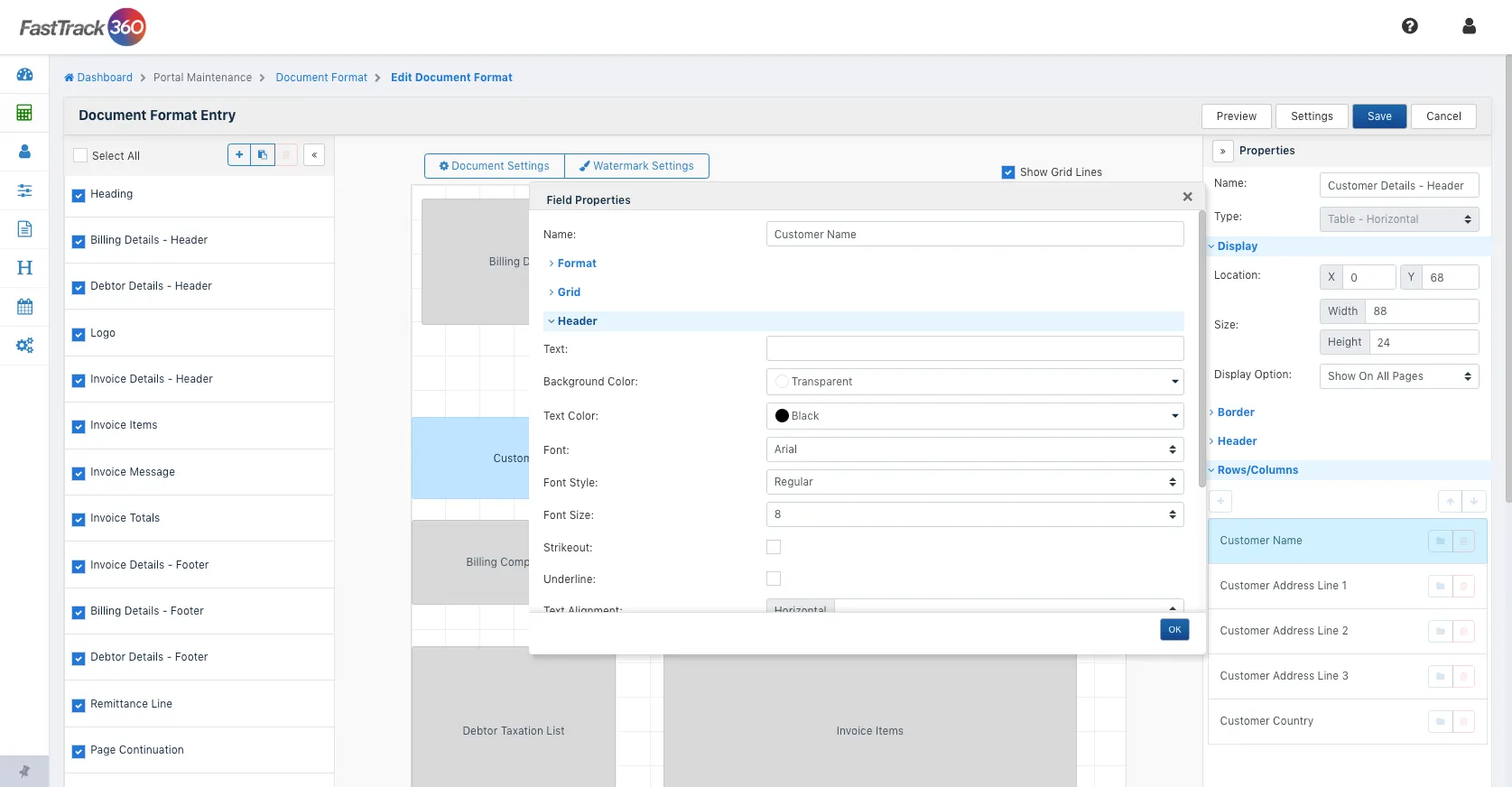Open the help question mark icon

pyautogui.click(x=1409, y=26)
